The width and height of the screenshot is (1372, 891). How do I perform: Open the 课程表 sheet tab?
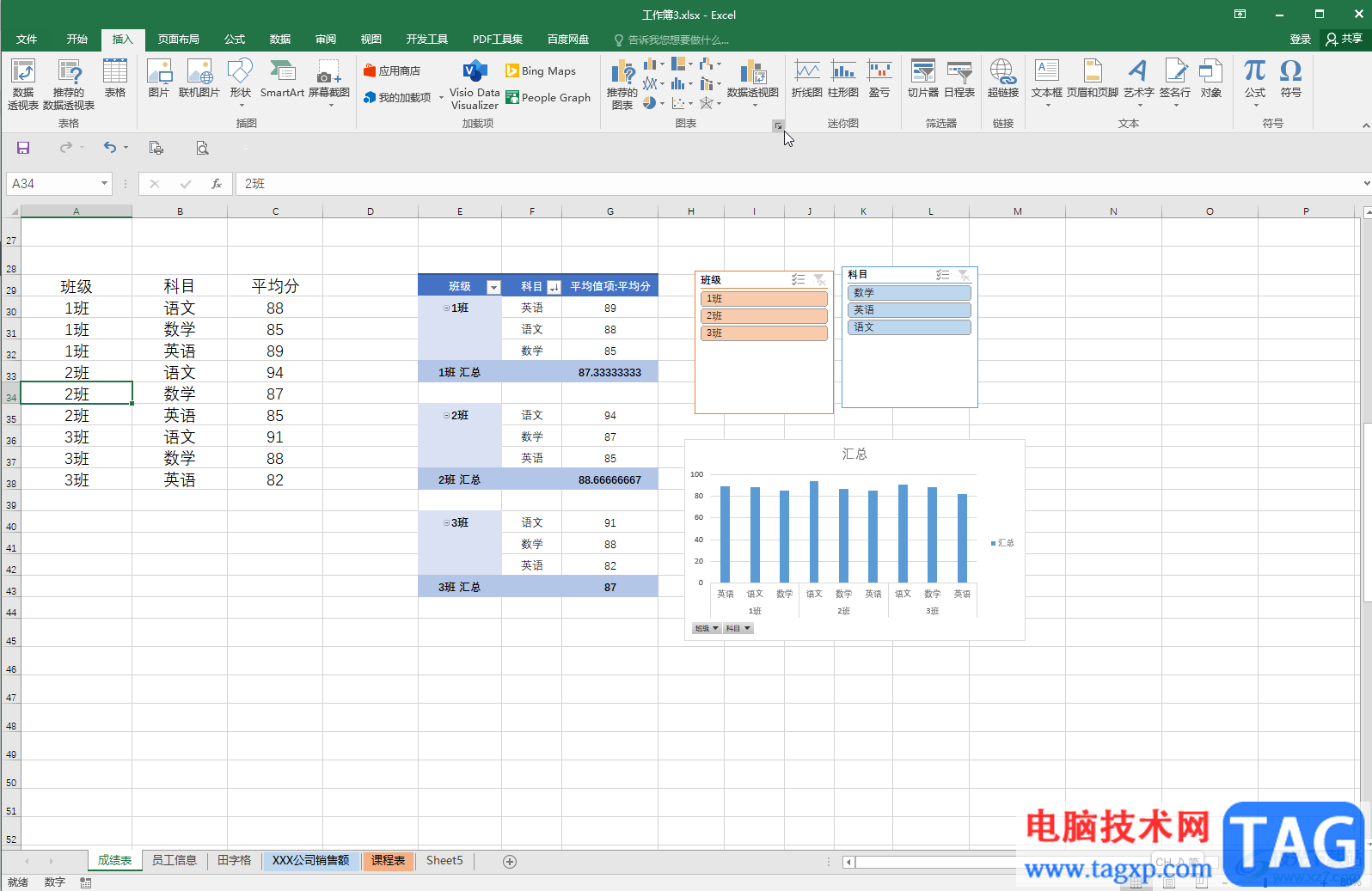pyautogui.click(x=389, y=860)
